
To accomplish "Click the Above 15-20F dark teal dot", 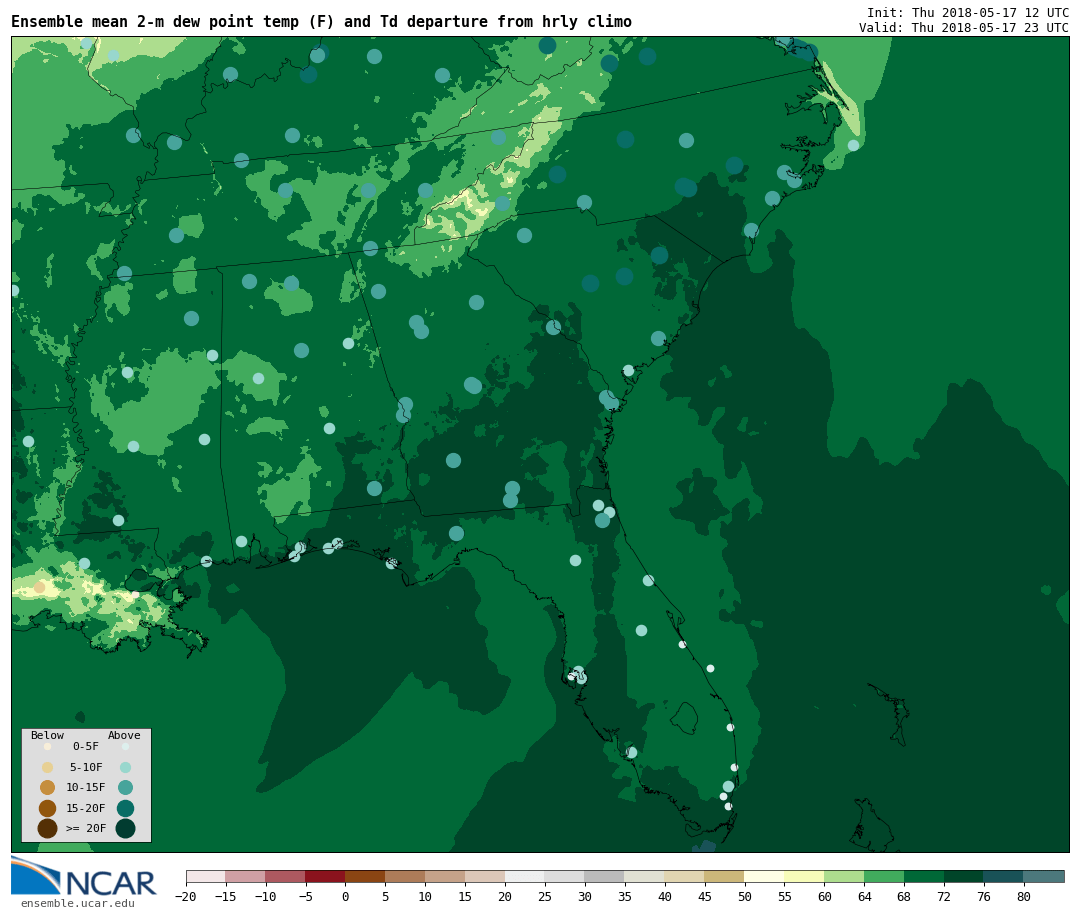I will (x=125, y=808).
